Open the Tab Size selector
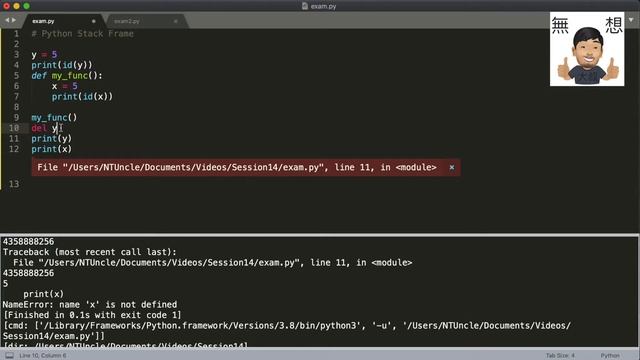 (560, 356)
